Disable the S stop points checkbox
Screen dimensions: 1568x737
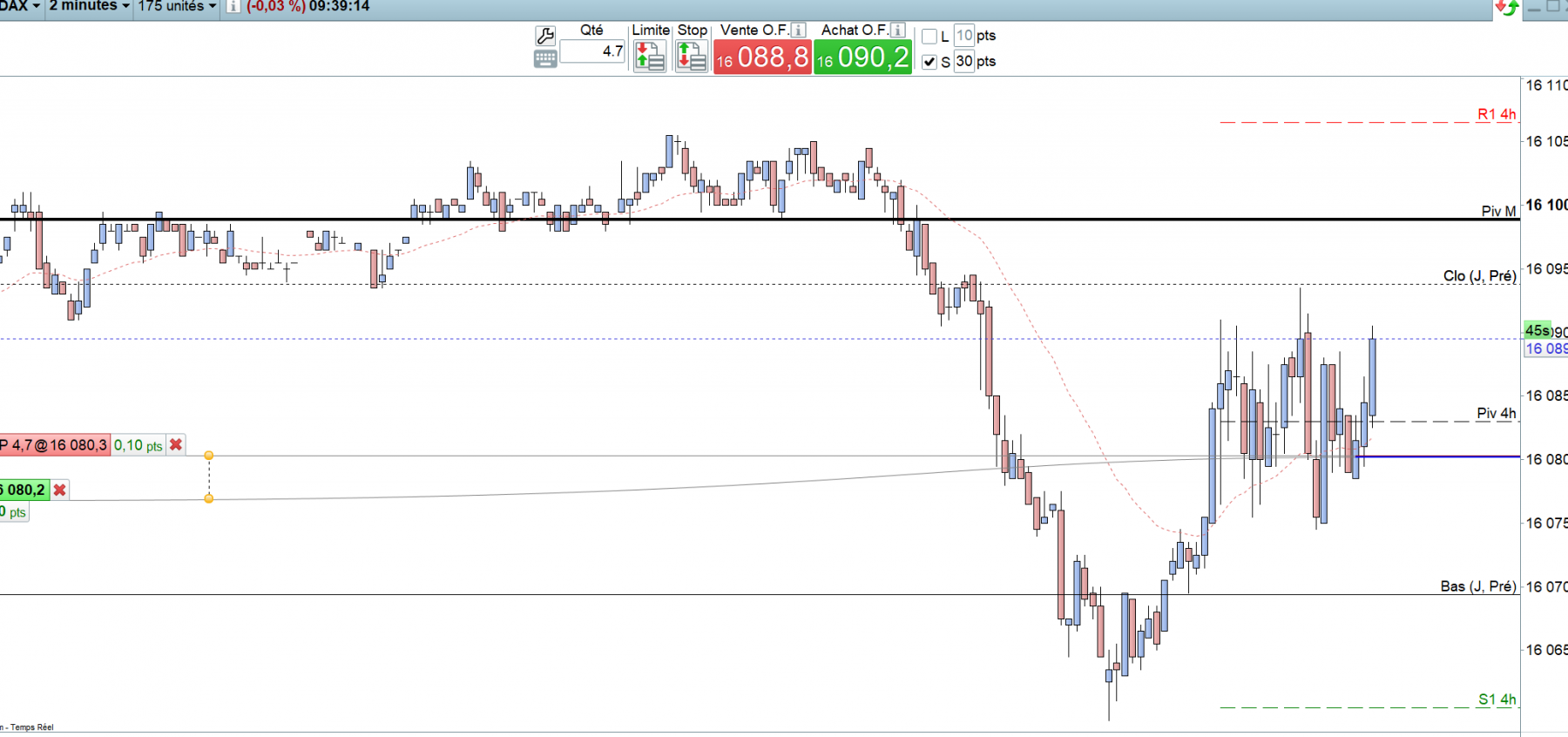[929, 62]
